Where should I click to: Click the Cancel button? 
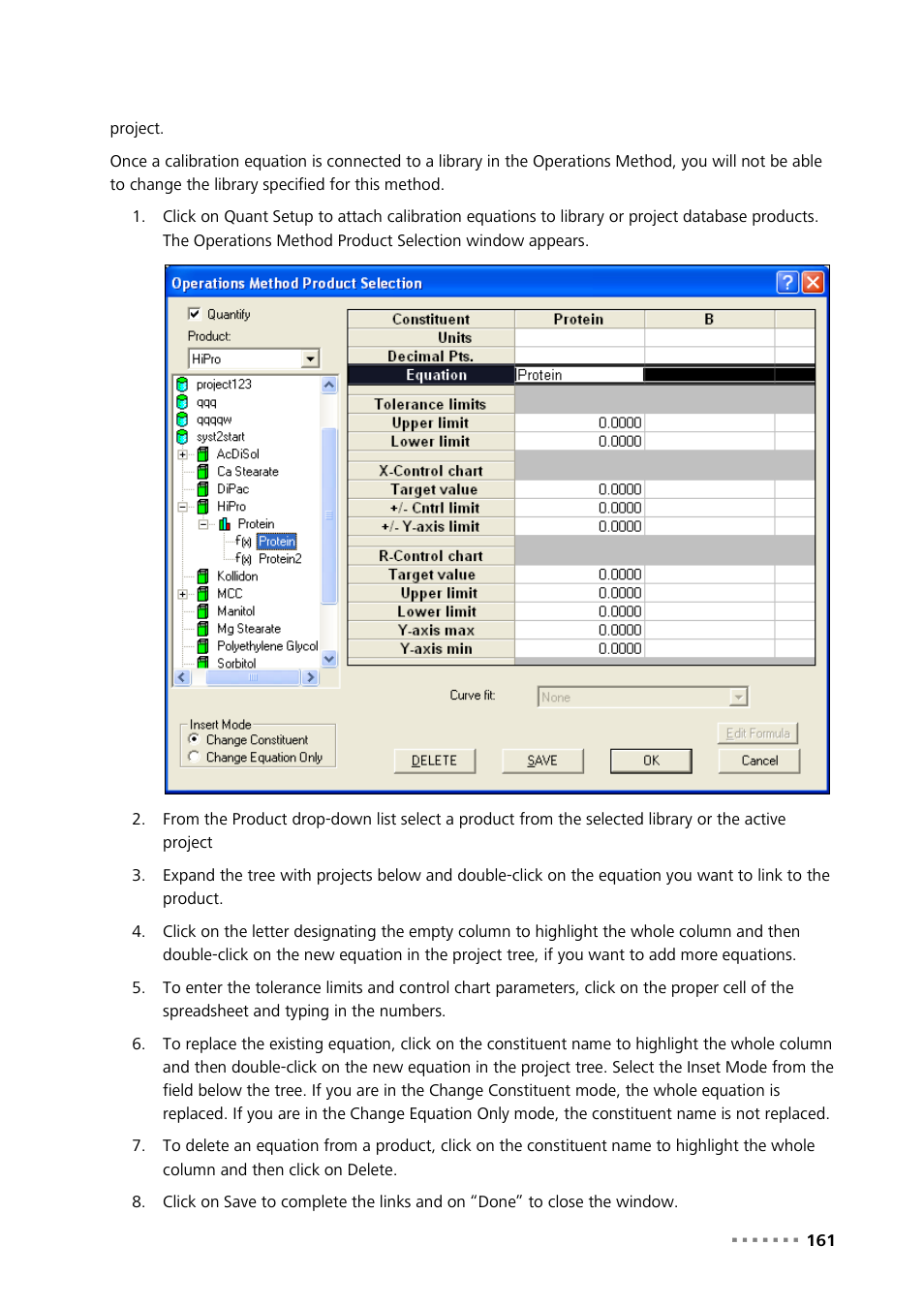pos(759,761)
